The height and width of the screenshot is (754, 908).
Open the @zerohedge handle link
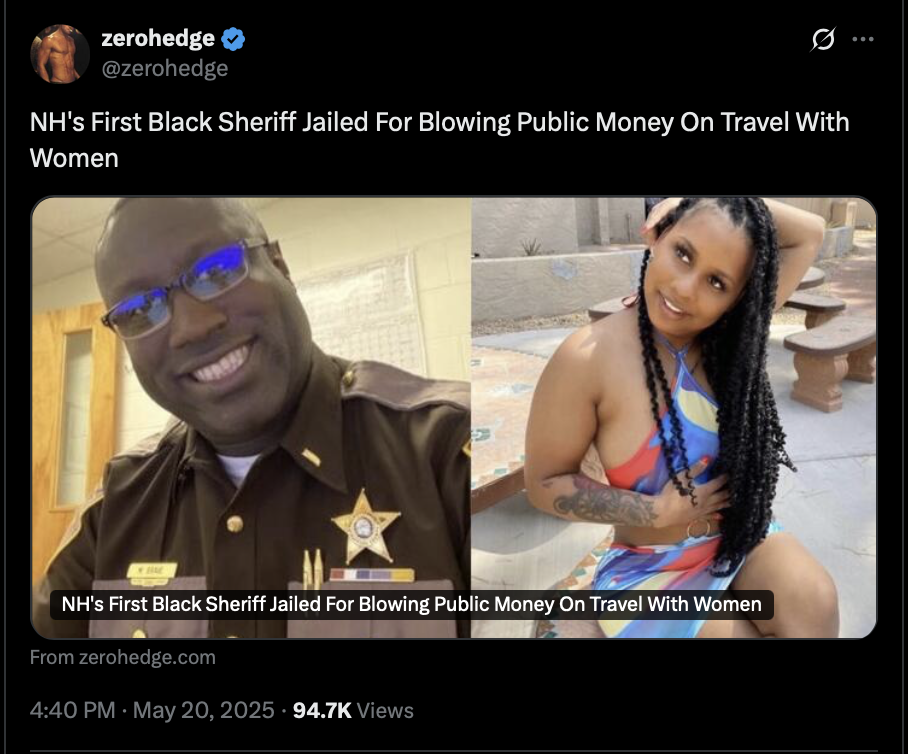point(164,68)
